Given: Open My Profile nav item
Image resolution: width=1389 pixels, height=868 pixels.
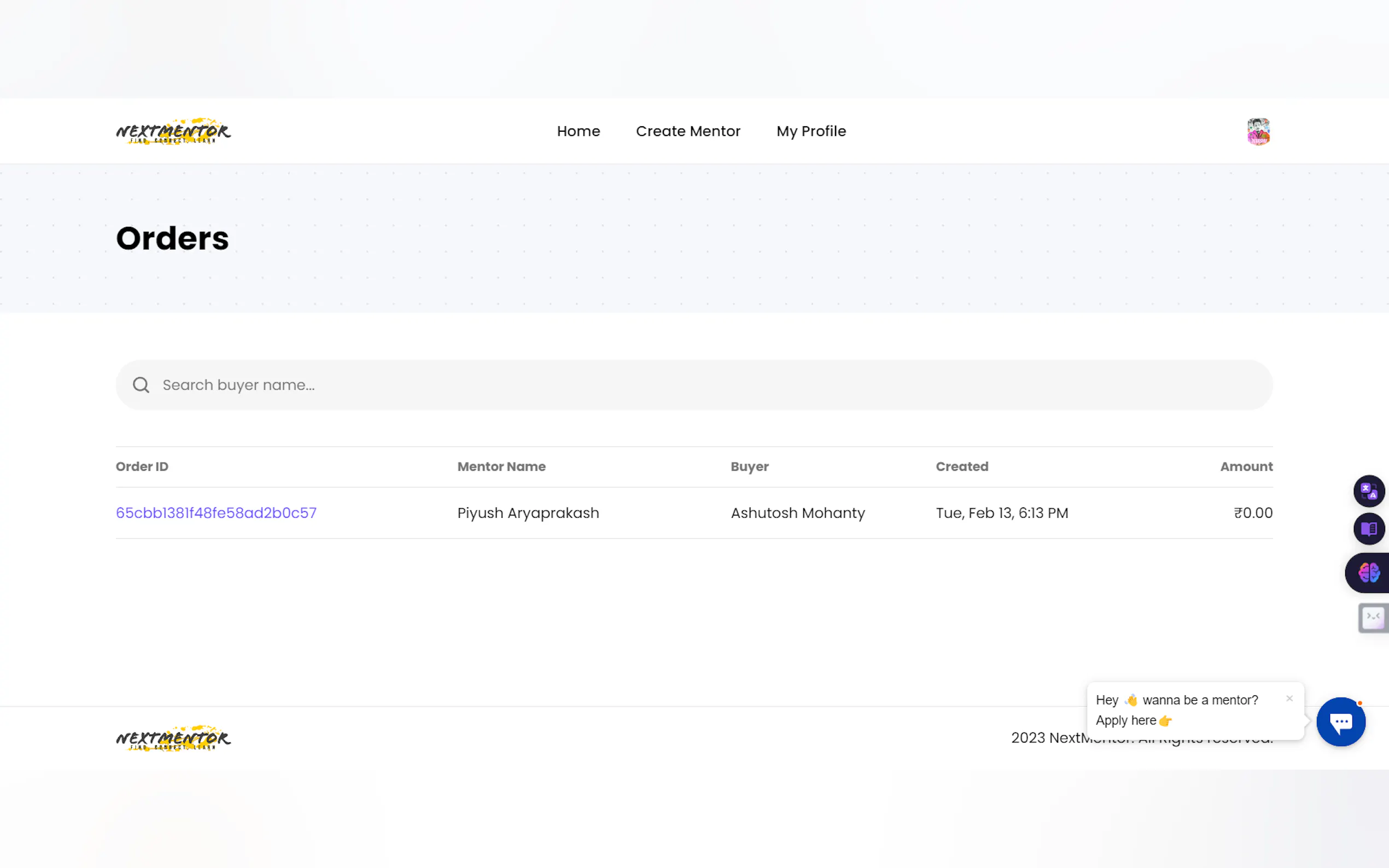Looking at the screenshot, I should 811,132.
